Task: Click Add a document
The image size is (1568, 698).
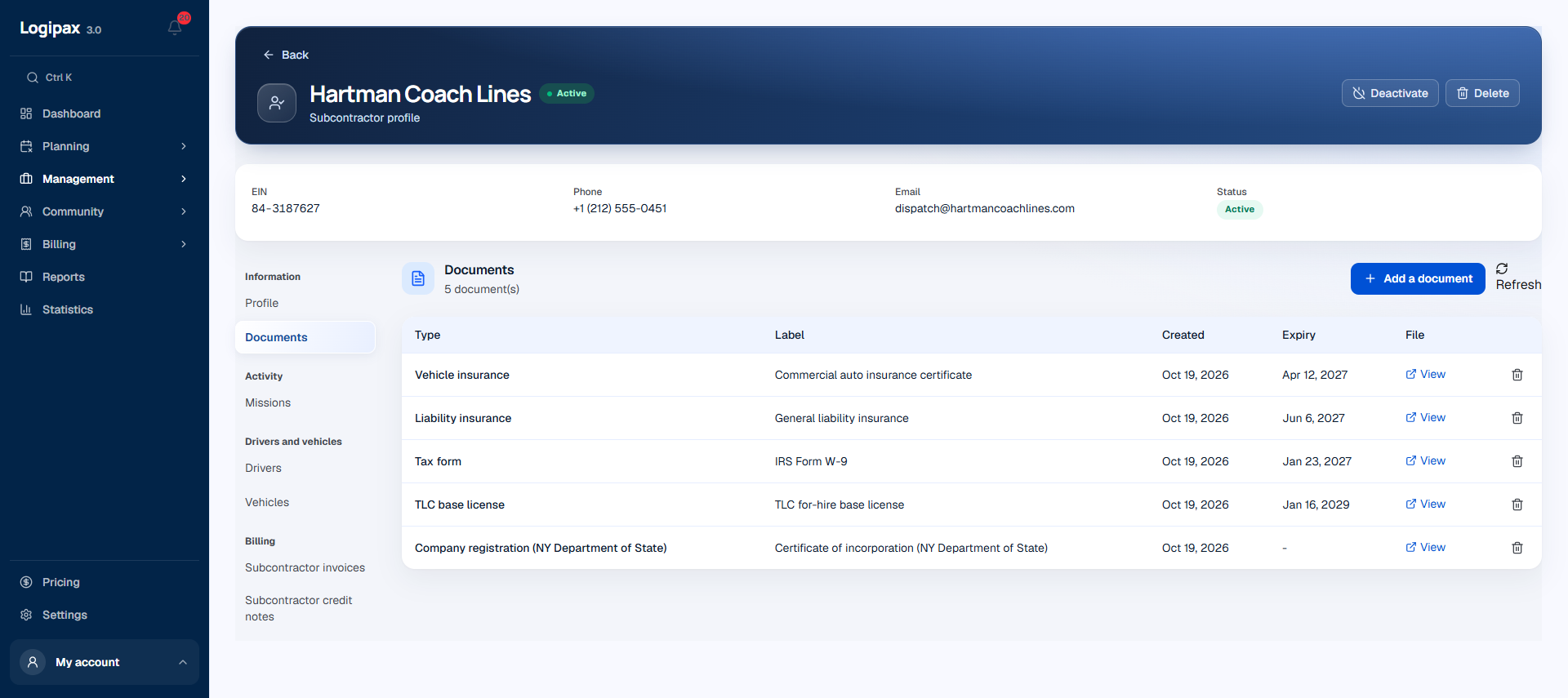Action: [x=1418, y=278]
